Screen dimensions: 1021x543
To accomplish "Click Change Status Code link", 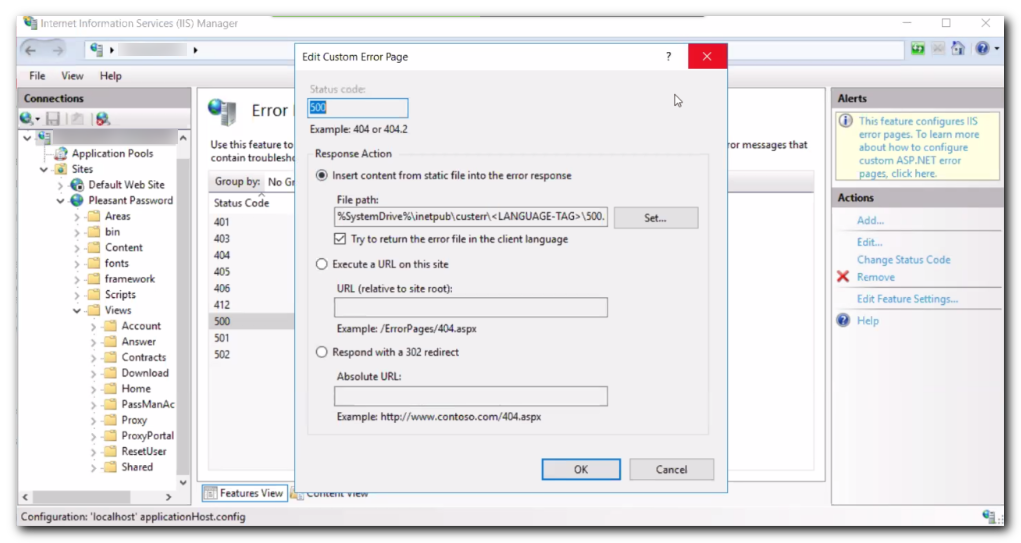I will pyautogui.click(x=903, y=260).
